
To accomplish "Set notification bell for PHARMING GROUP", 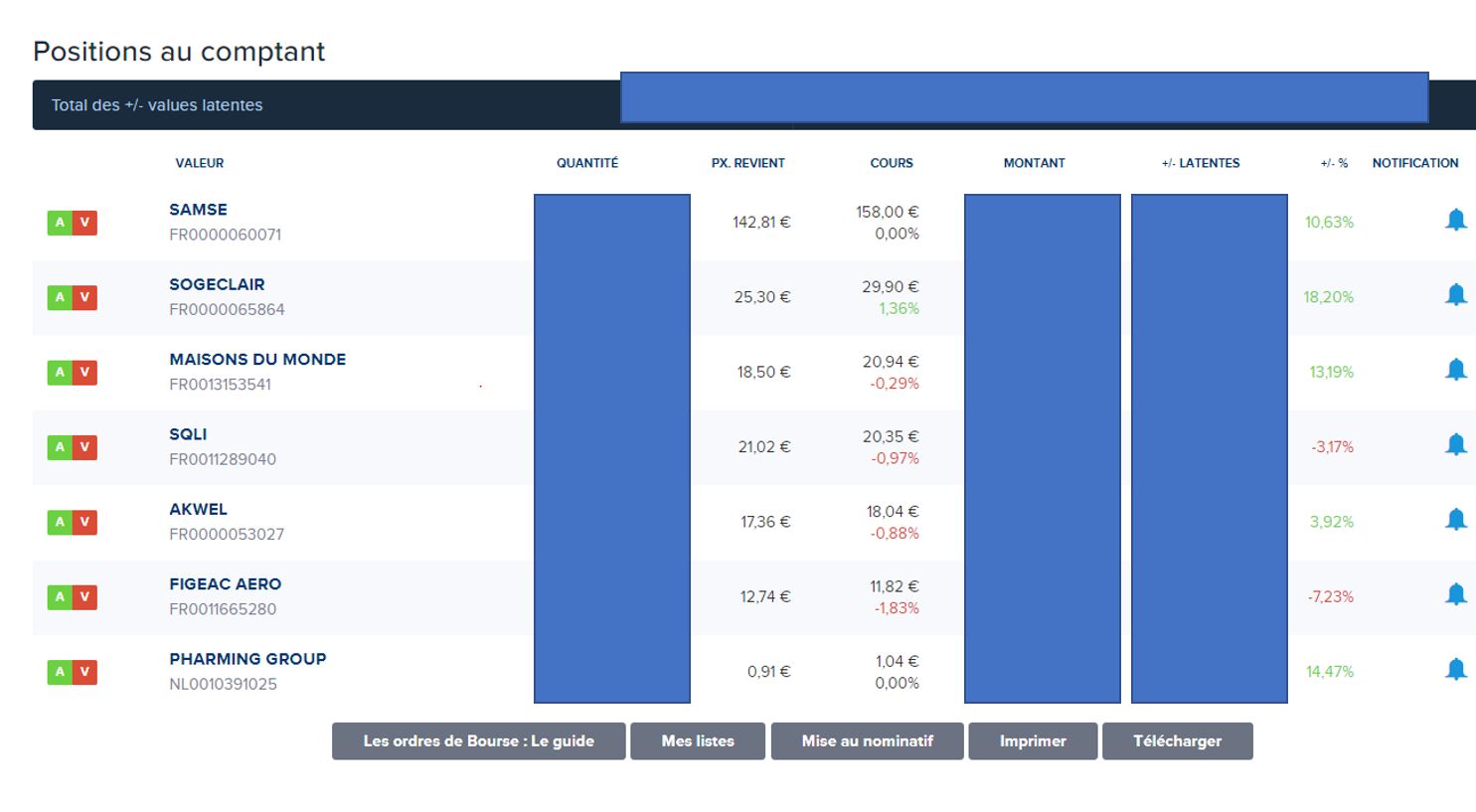I will pyautogui.click(x=1456, y=669).
